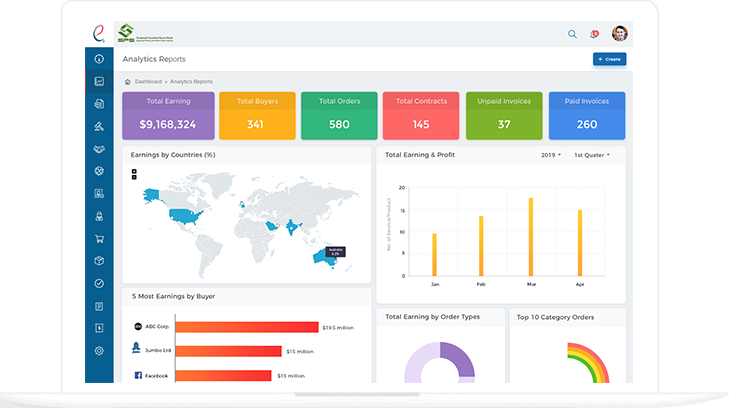This screenshot has width=729, height=408.
Task: Click the ABC Corp. earnings bar
Action: pos(247,327)
